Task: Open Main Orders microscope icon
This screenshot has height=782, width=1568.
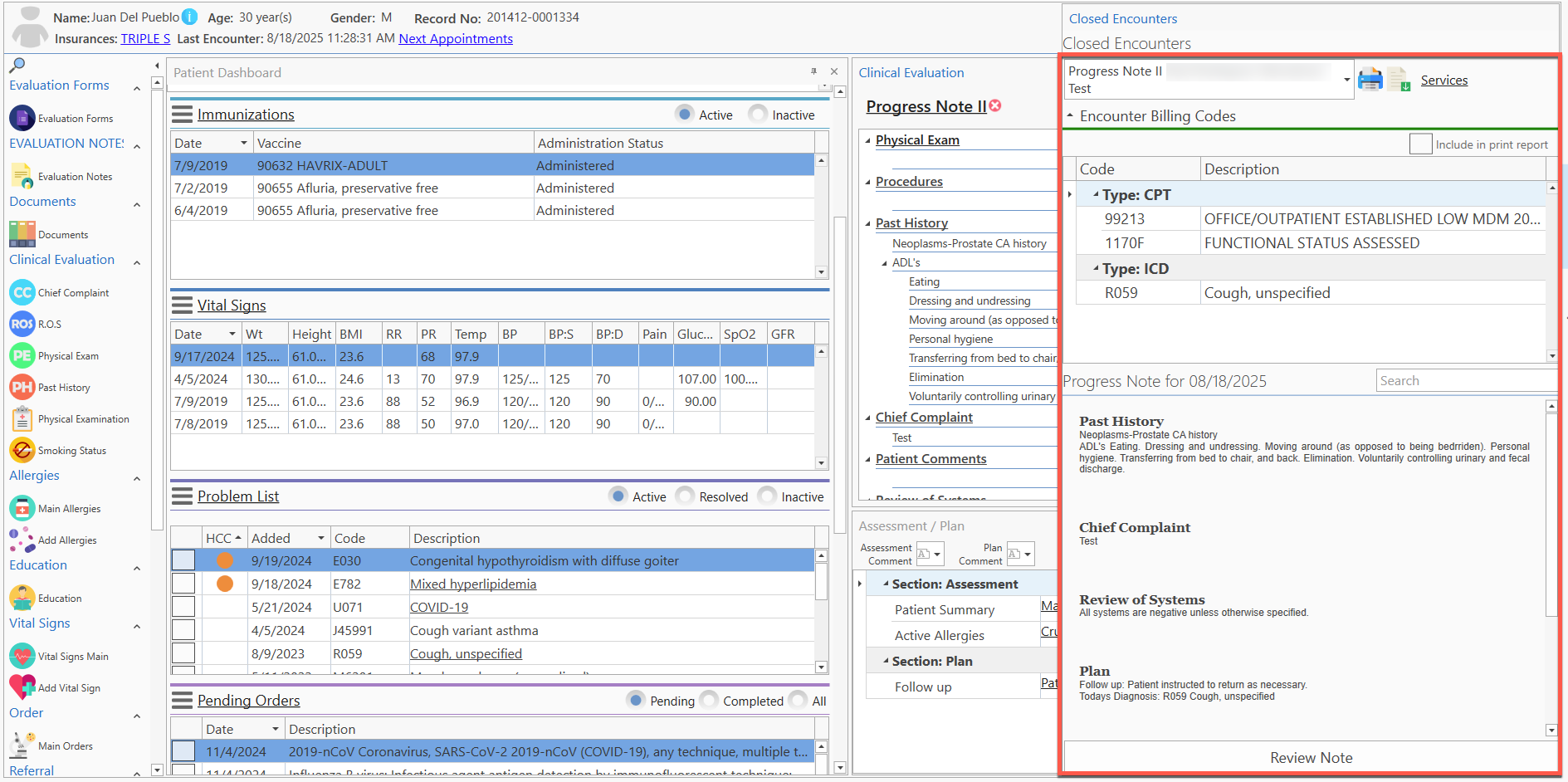Action: point(22,745)
